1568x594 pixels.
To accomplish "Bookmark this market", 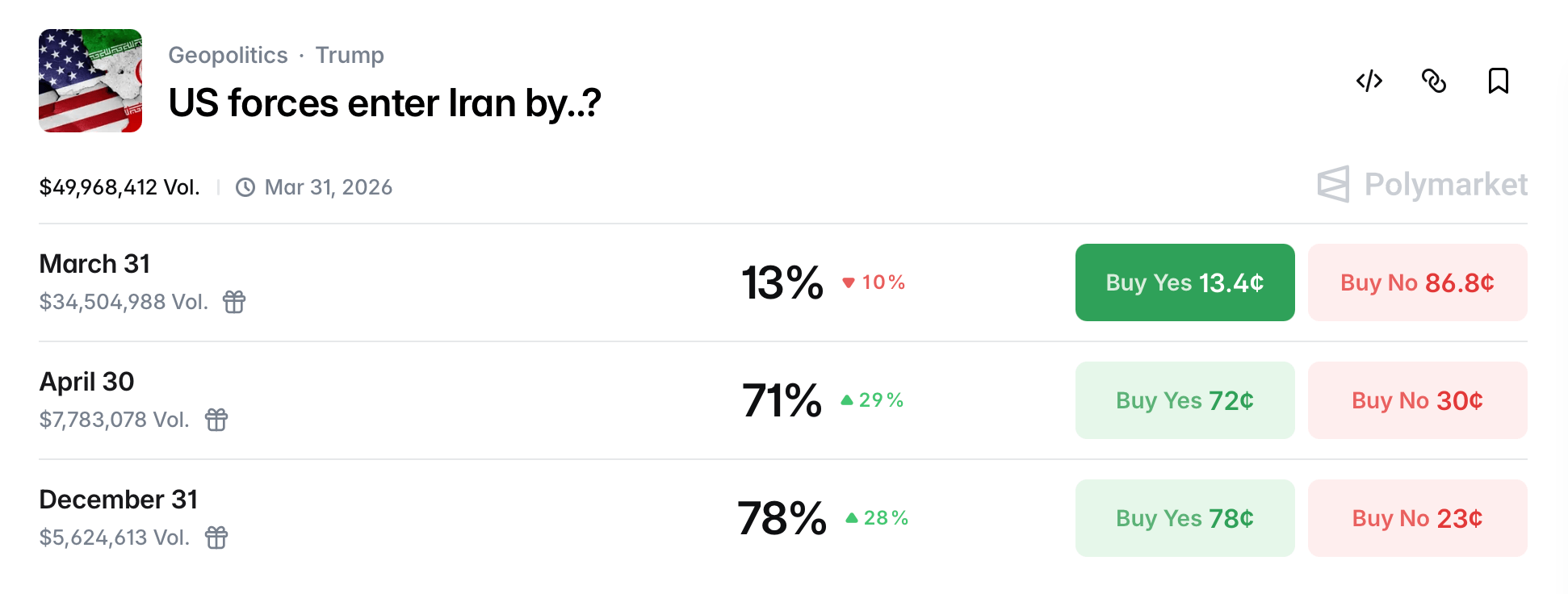I will 1499,82.
